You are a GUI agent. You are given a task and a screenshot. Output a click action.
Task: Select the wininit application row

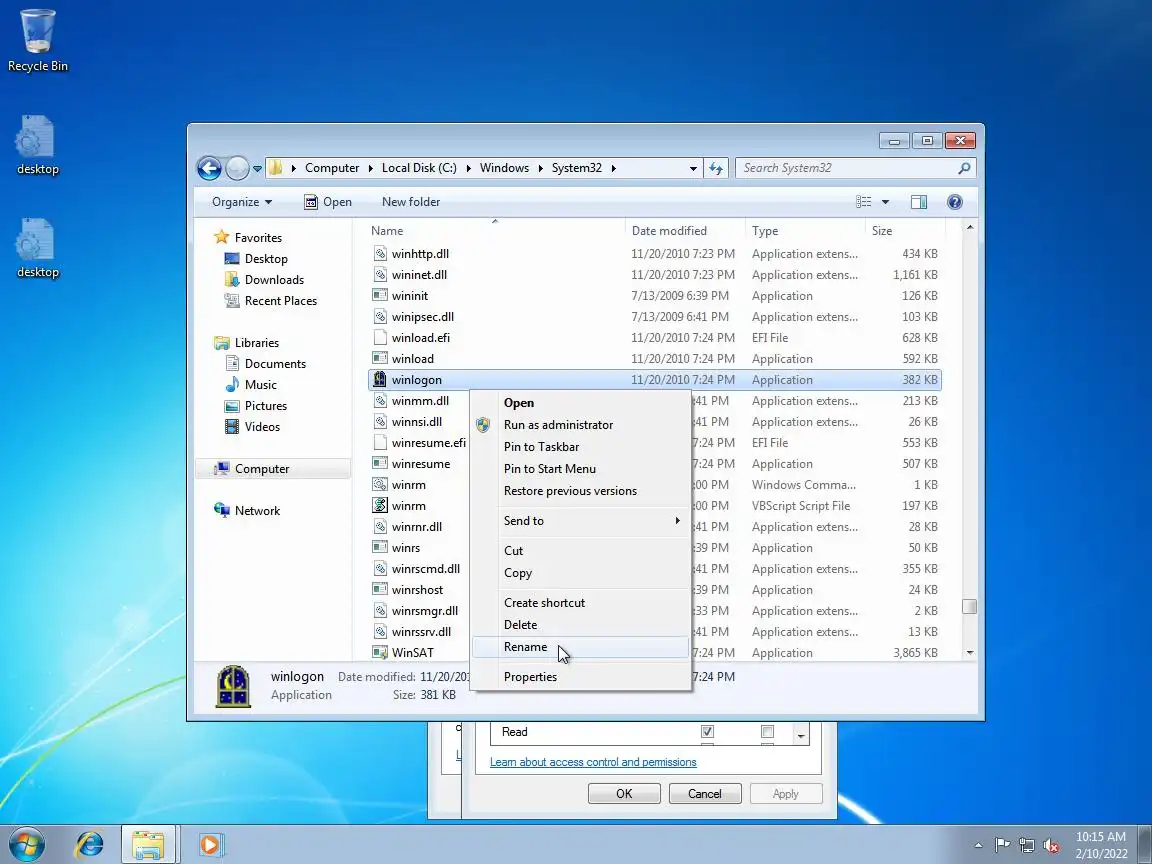point(654,296)
